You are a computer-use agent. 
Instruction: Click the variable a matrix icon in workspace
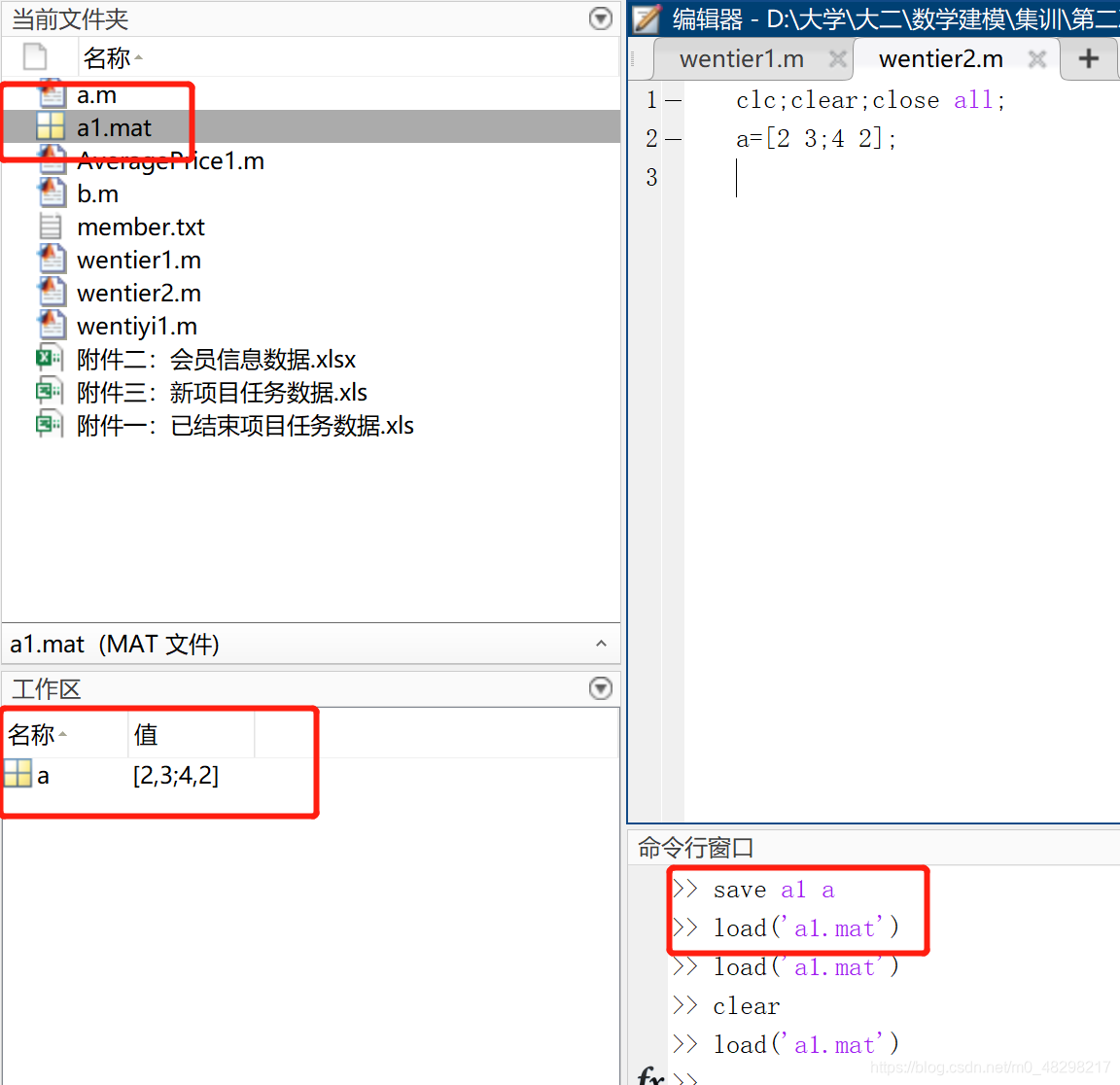click(x=17, y=774)
